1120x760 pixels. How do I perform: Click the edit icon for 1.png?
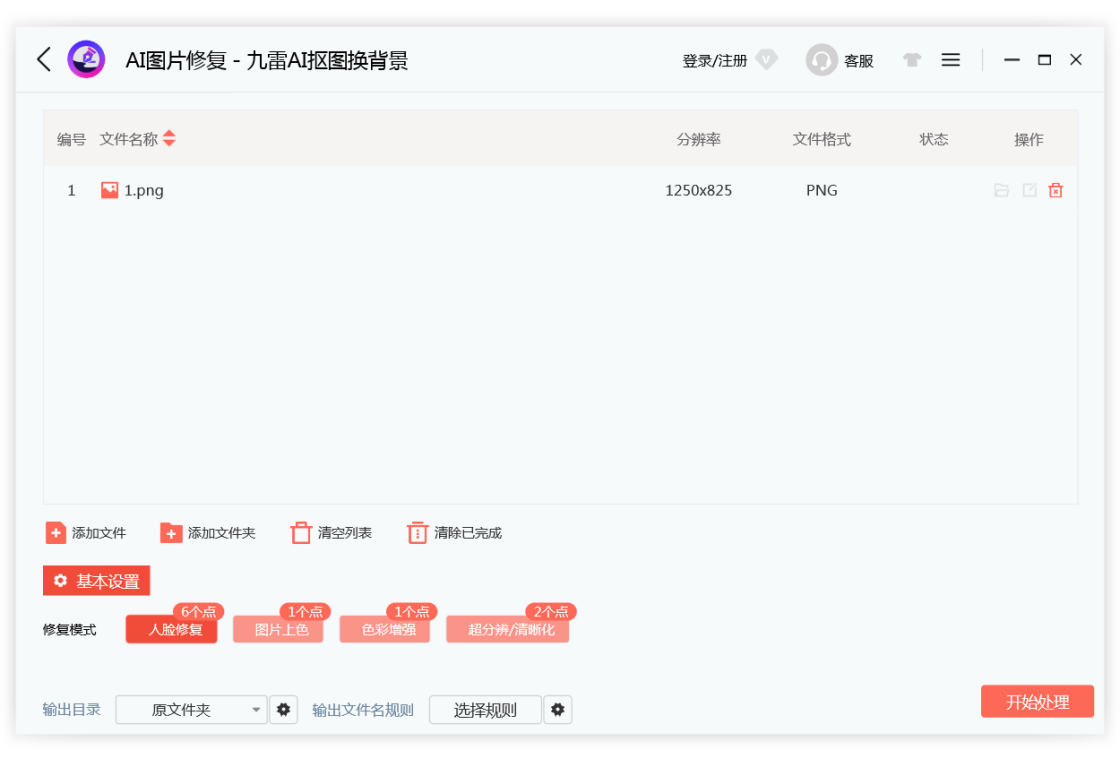point(1029,190)
